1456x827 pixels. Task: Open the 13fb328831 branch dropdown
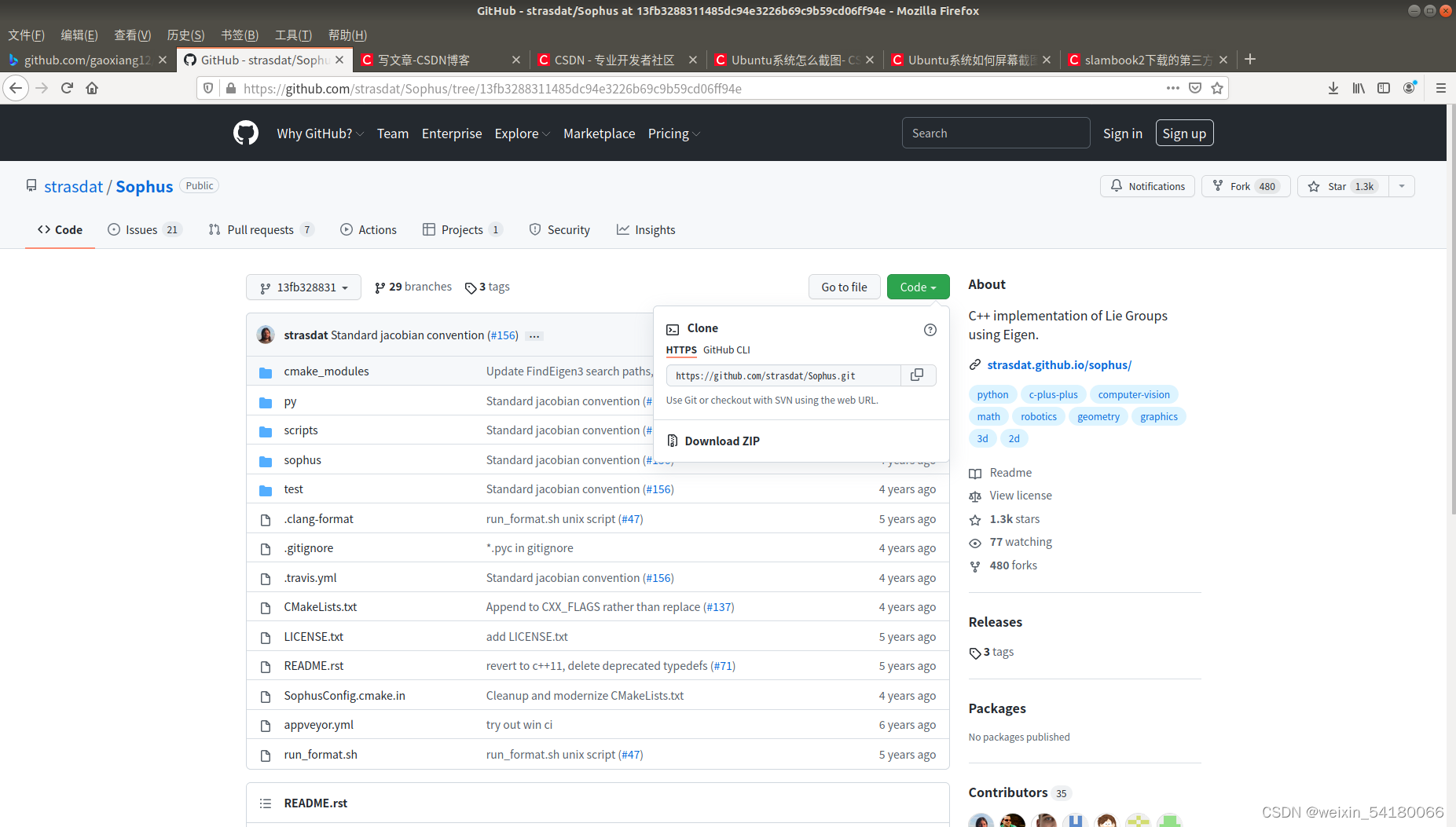303,287
